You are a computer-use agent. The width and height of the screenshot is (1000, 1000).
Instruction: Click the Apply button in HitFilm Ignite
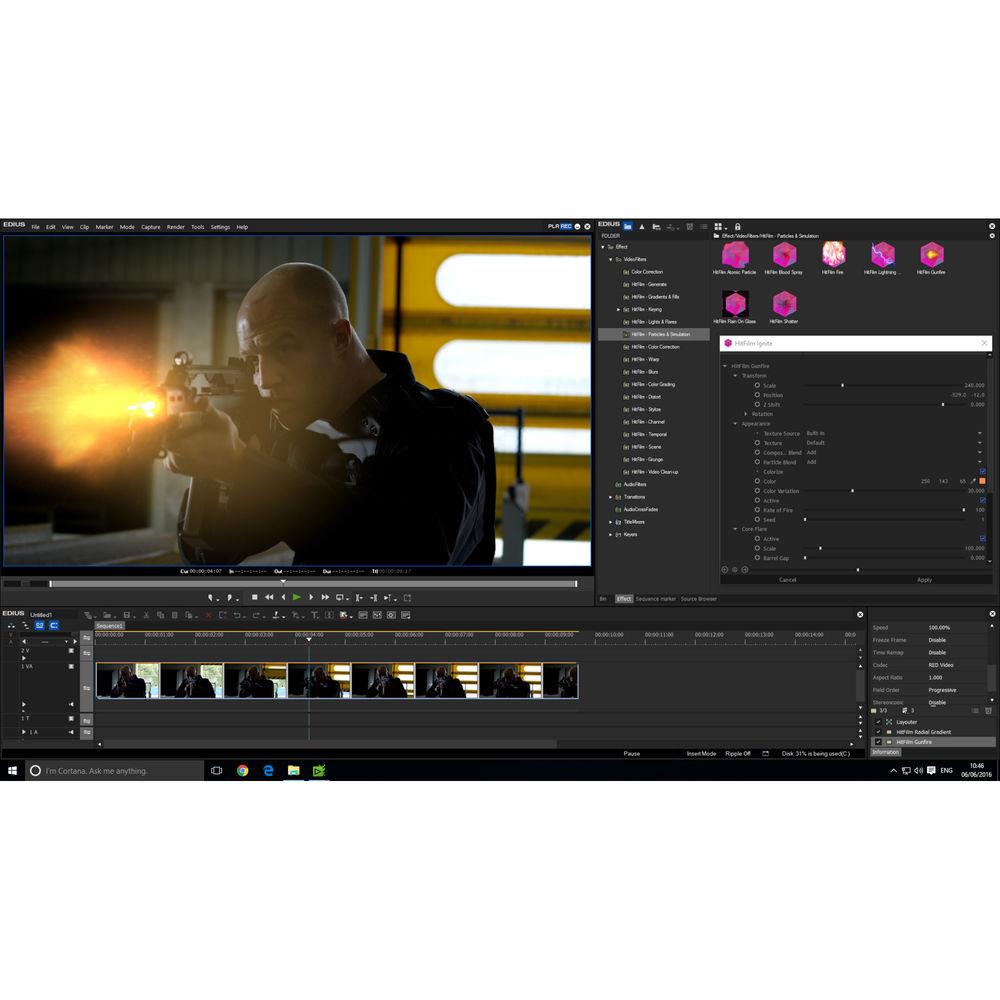coord(925,579)
